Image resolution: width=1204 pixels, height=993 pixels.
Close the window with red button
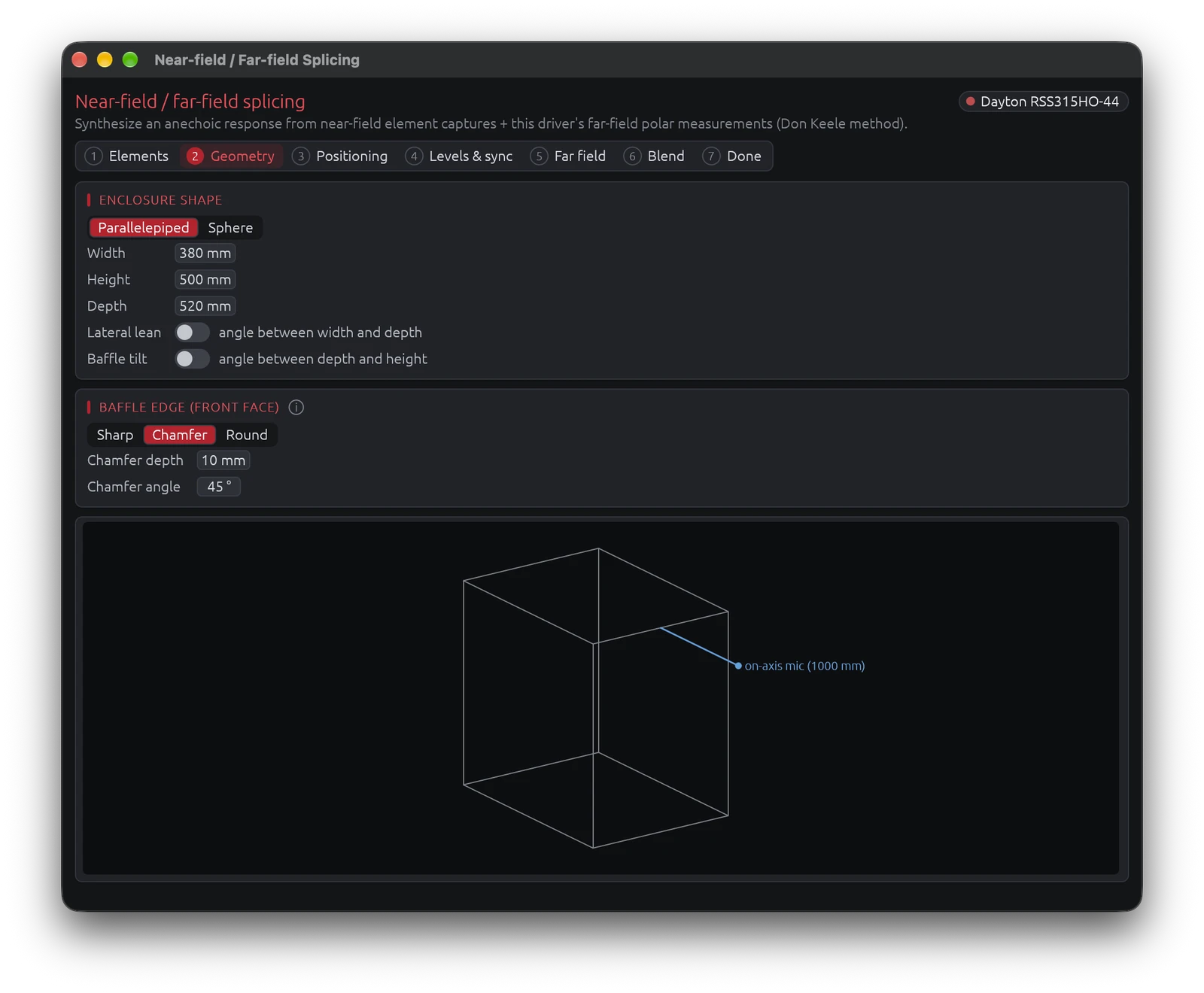80,59
